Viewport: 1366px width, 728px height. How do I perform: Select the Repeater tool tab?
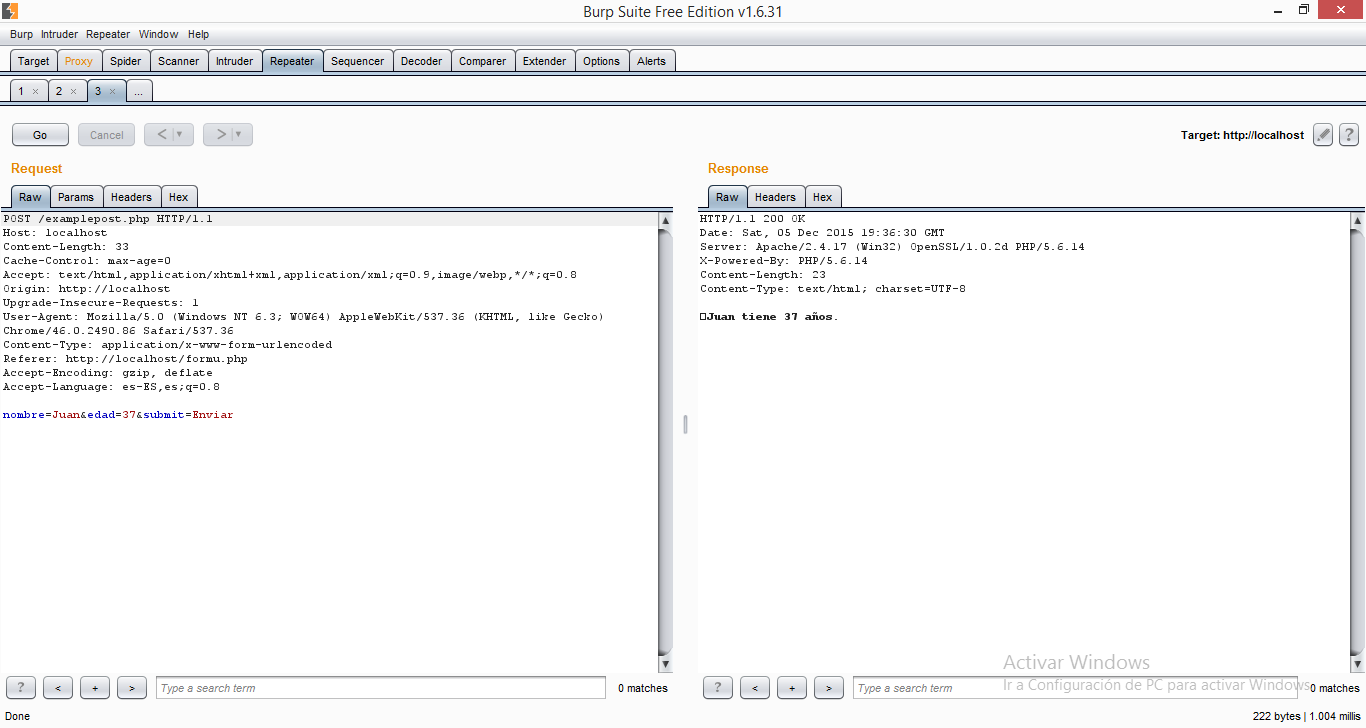point(292,61)
